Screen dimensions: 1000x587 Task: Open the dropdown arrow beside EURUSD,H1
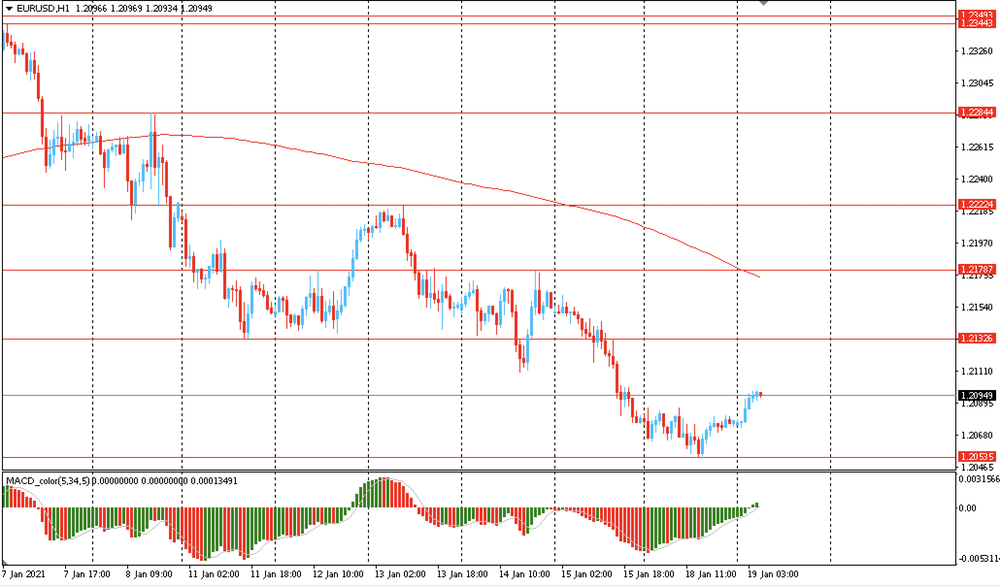(x=9, y=8)
